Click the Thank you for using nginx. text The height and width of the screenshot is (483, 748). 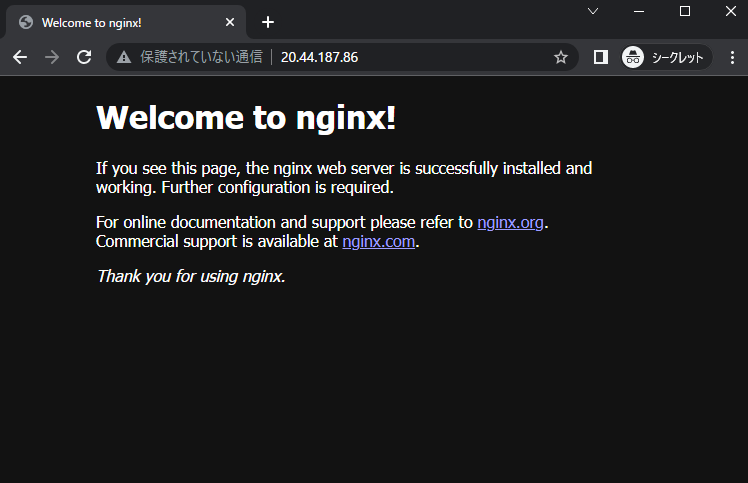pyautogui.click(x=191, y=276)
